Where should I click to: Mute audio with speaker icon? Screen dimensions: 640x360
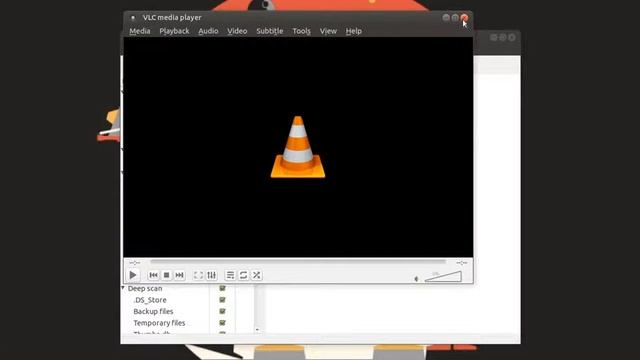(416, 279)
